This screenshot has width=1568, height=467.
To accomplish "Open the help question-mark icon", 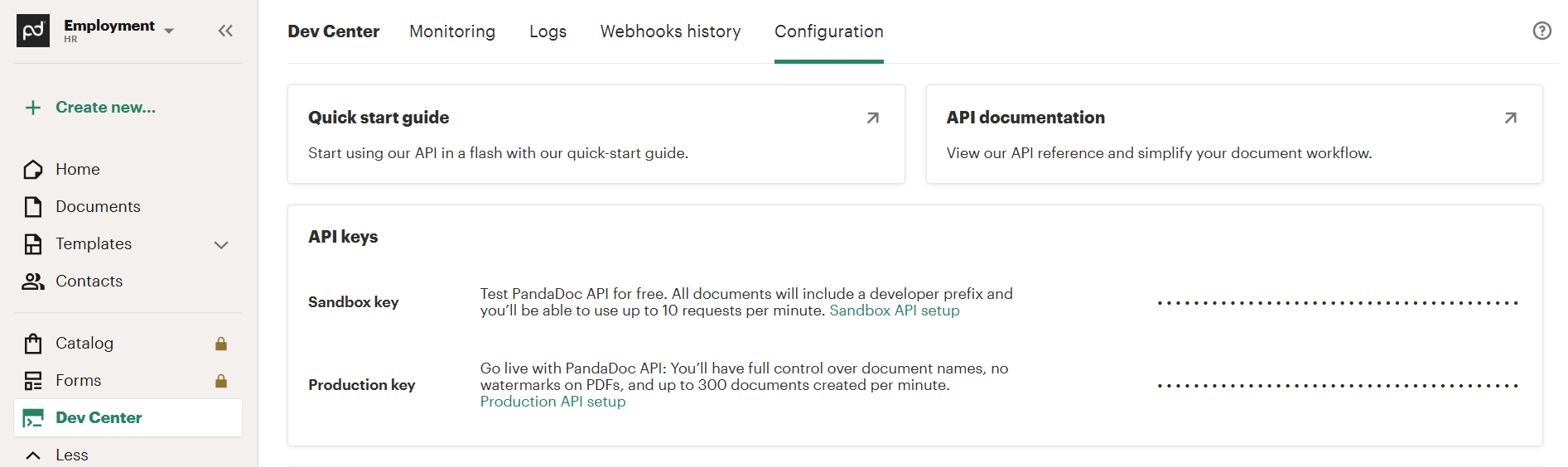I will pos(1541,31).
